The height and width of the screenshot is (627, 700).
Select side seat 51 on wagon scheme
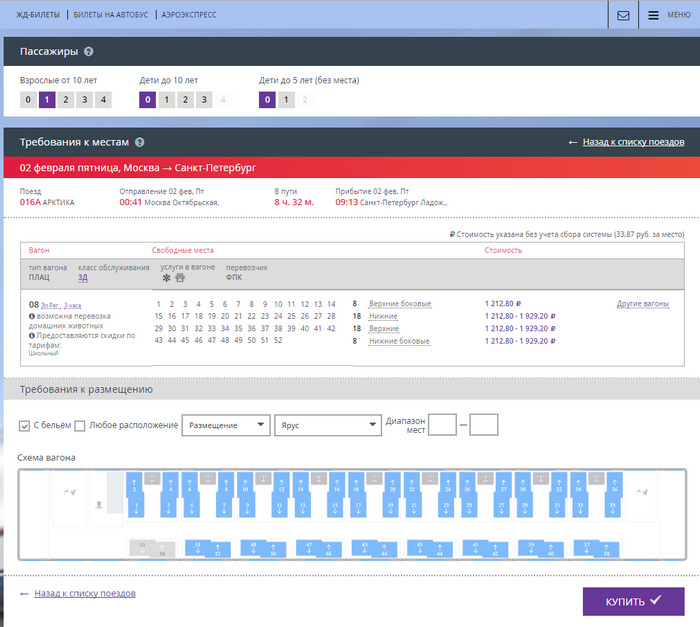196,548
